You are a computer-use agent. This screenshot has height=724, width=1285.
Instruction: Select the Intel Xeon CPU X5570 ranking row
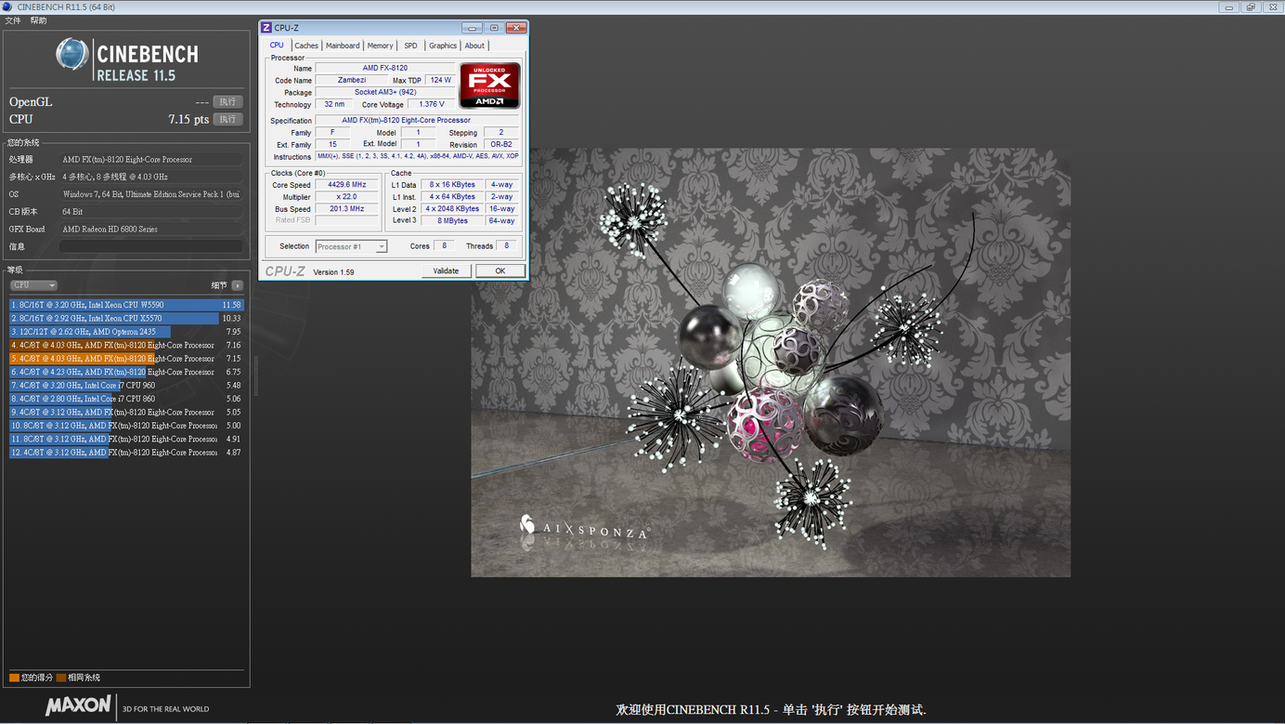127,318
